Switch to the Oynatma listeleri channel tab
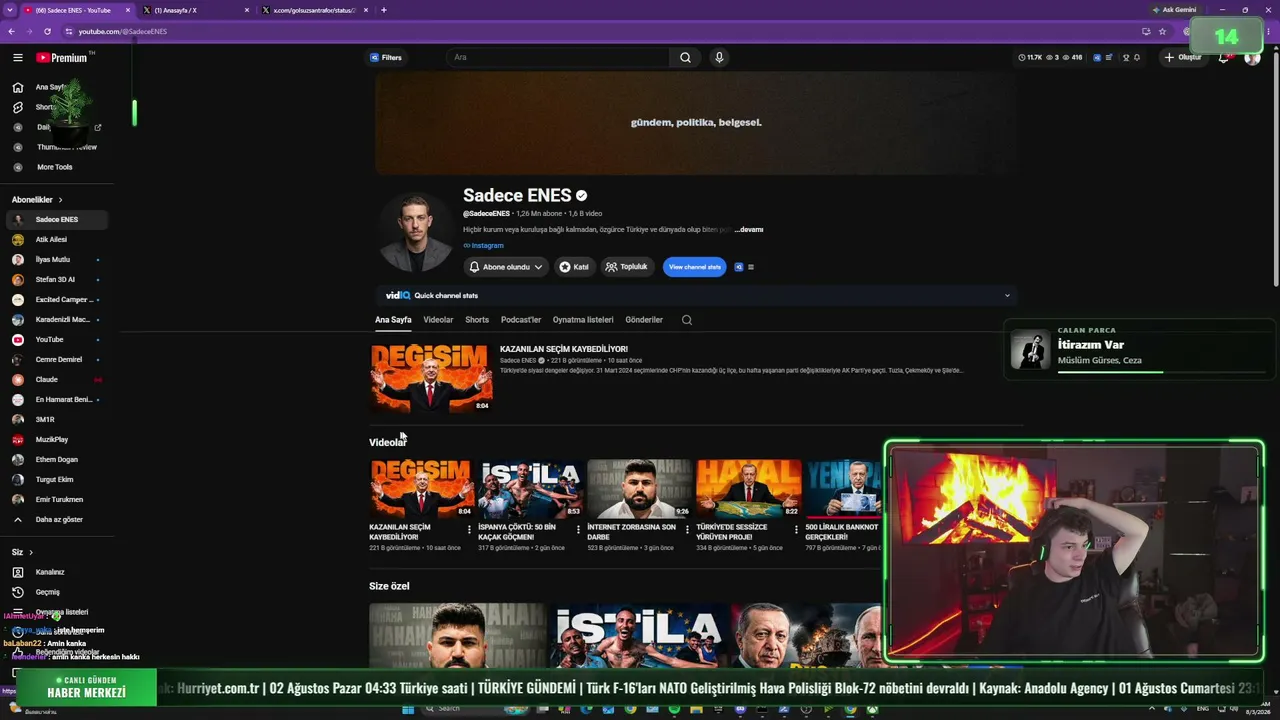This screenshot has width=1280, height=720. [583, 320]
